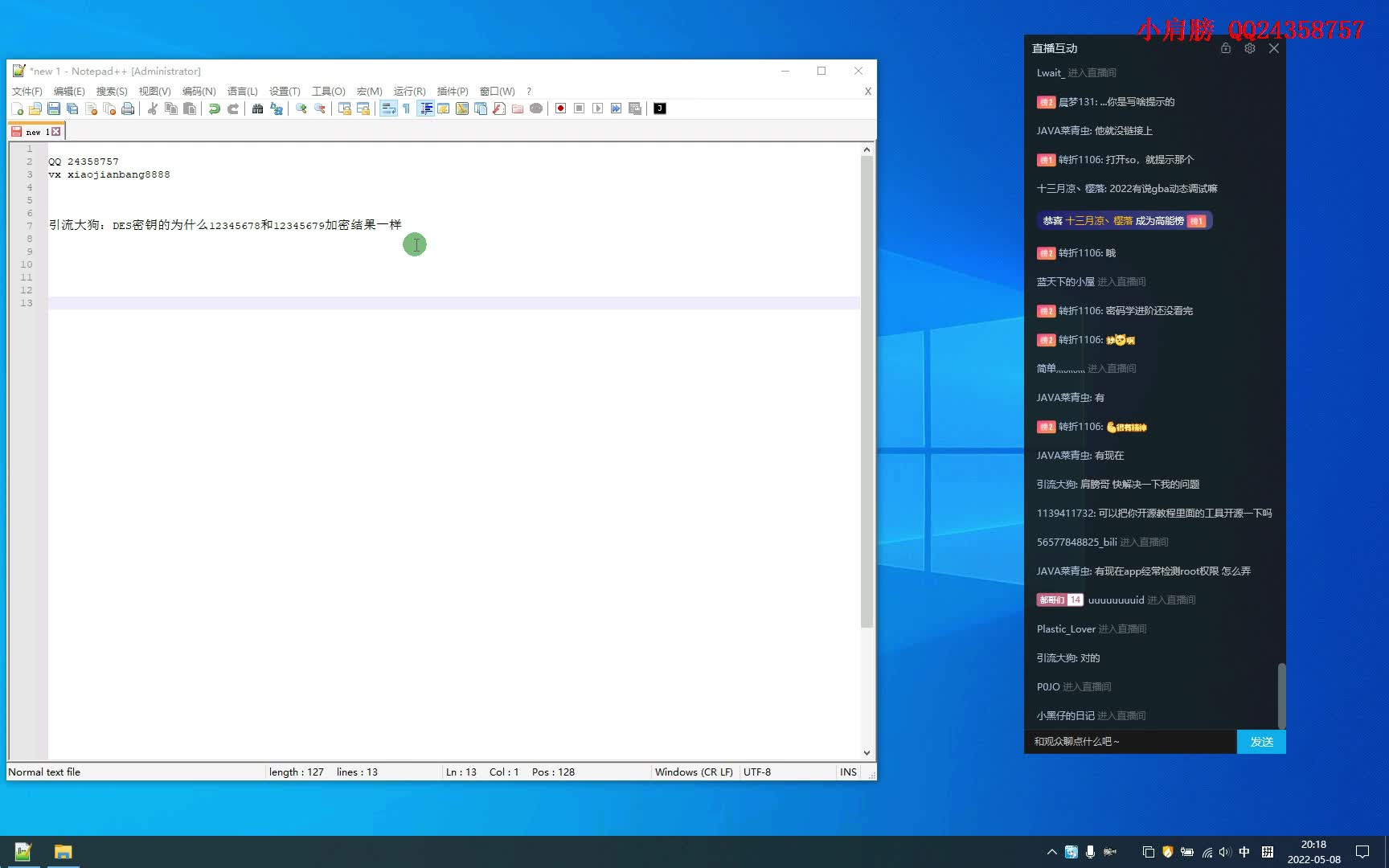The height and width of the screenshot is (868, 1389).
Task: Open the 运行(R) menu
Action: click(x=409, y=91)
